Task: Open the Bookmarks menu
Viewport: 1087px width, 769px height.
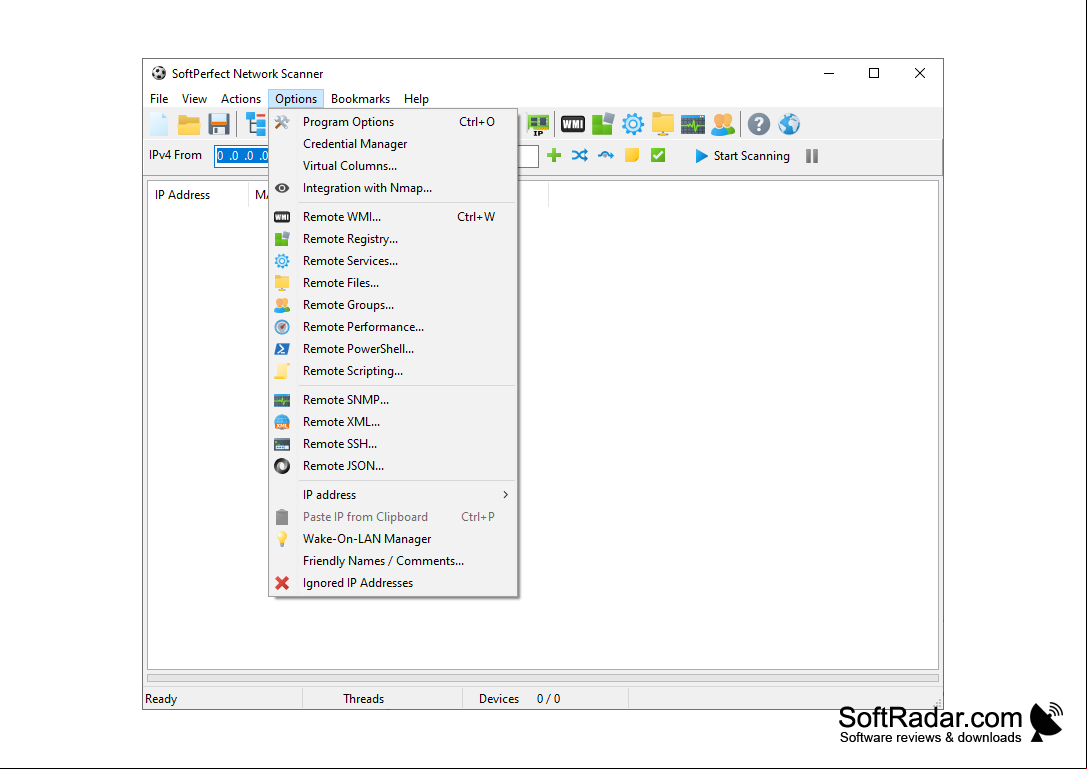Action: pos(360,98)
